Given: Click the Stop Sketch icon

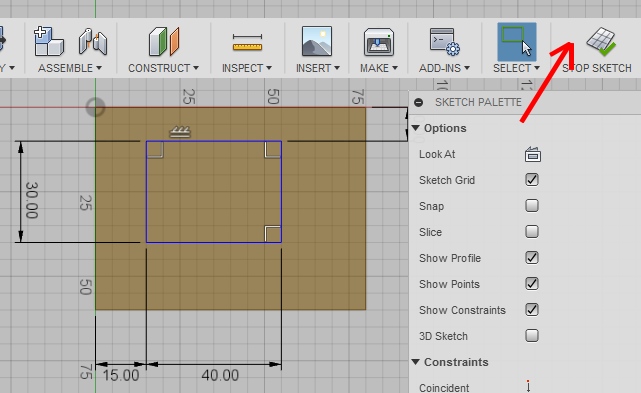Looking at the screenshot, I should [x=601, y=41].
